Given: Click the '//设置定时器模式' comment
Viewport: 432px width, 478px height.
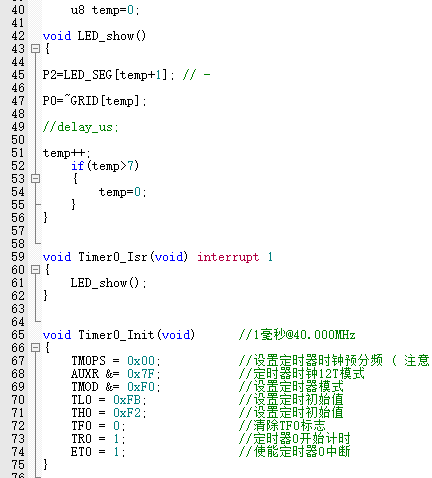Looking at the screenshot, I should tap(291, 387).
